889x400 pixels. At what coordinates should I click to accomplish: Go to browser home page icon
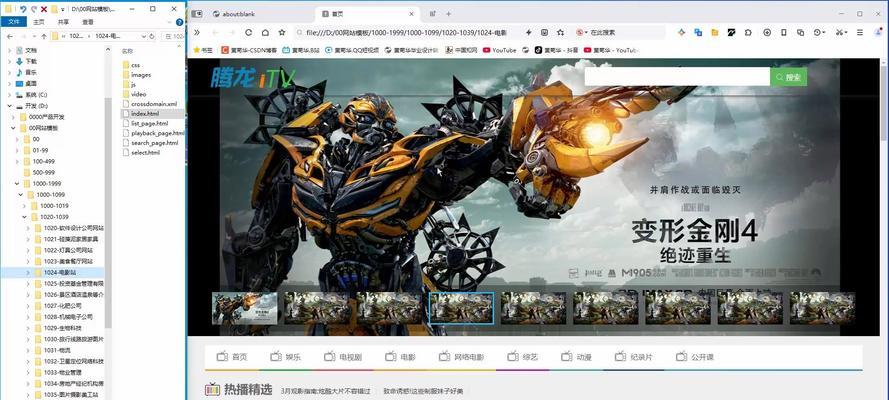point(265,33)
